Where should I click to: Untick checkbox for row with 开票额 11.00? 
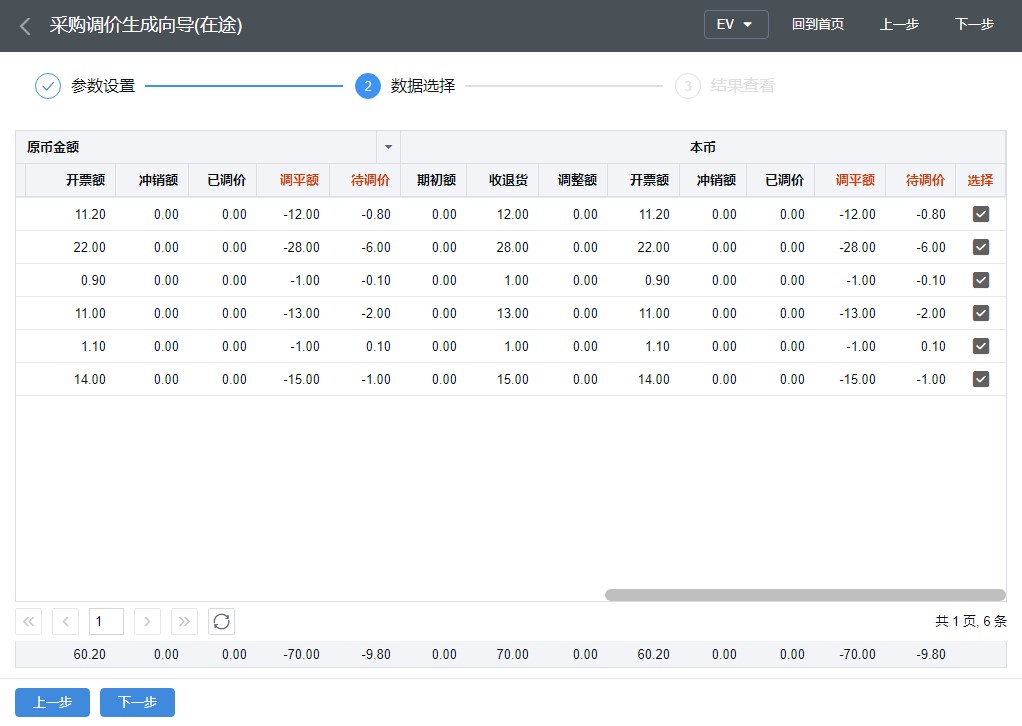click(980, 313)
